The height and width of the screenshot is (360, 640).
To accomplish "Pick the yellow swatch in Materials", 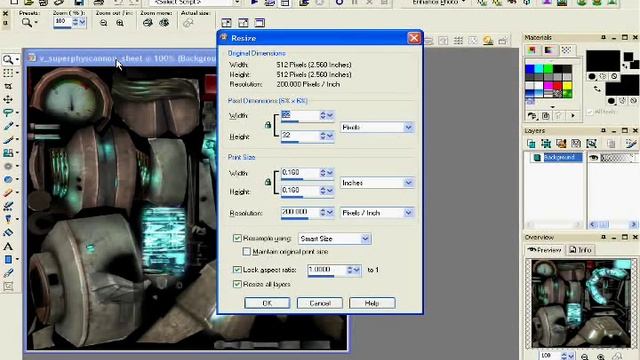I will coord(567,86).
